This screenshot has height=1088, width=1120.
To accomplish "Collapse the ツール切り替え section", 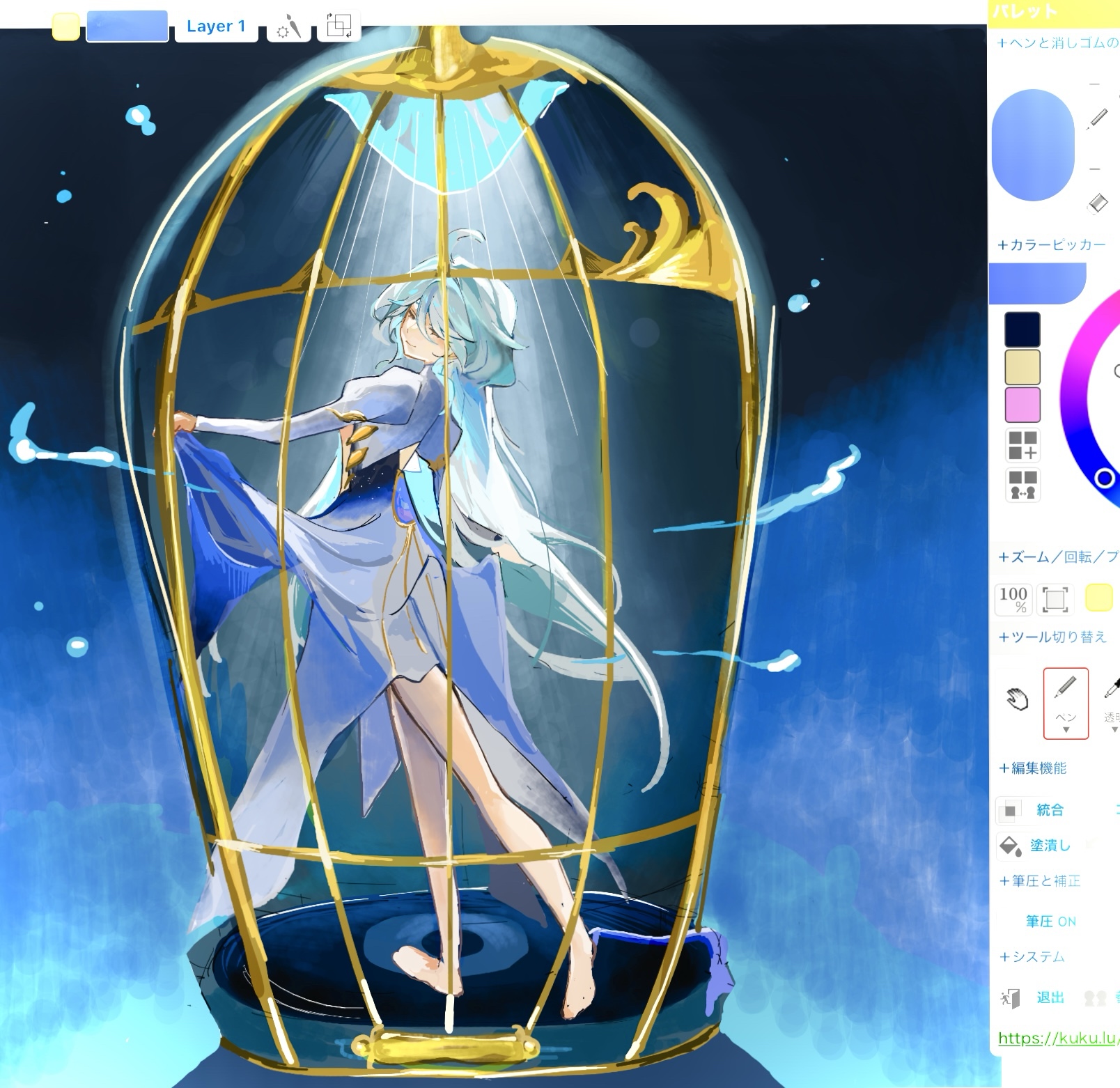I will 1052,637.
